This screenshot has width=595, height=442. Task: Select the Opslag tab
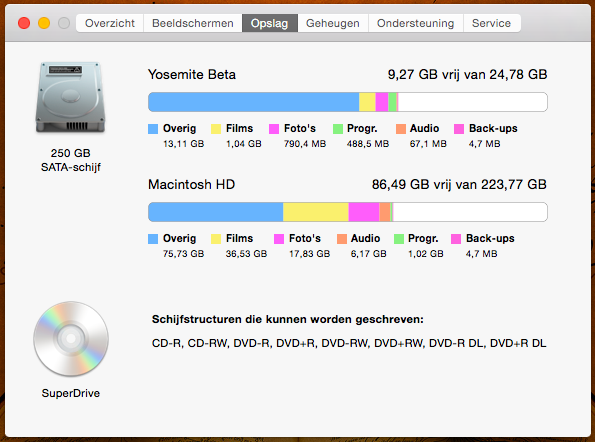(270, 23)
